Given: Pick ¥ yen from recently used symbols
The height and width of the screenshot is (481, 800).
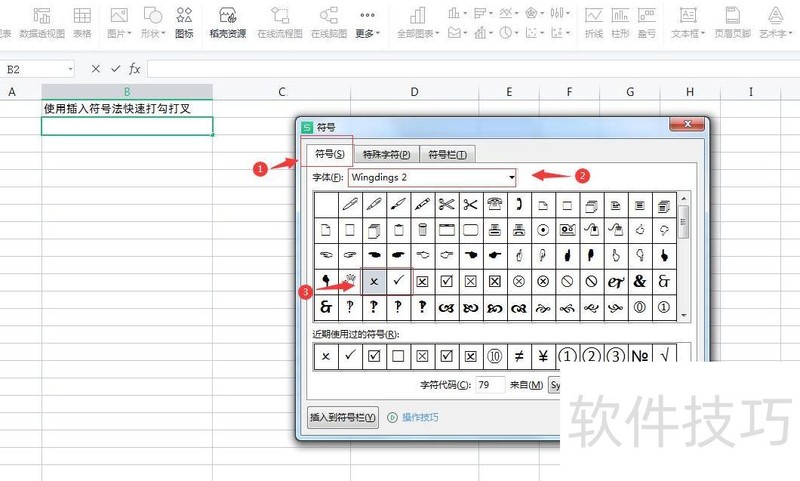Looking at the screenshot, I should pos(543,356).
